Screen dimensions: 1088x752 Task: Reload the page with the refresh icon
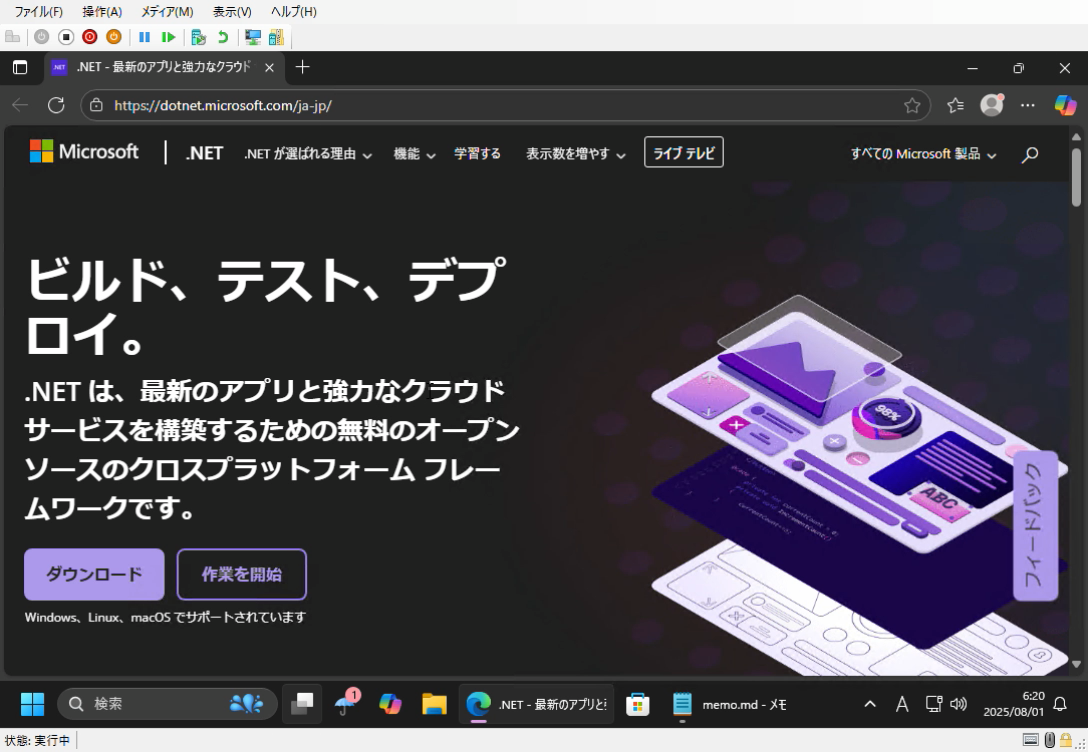pos(56,105)
